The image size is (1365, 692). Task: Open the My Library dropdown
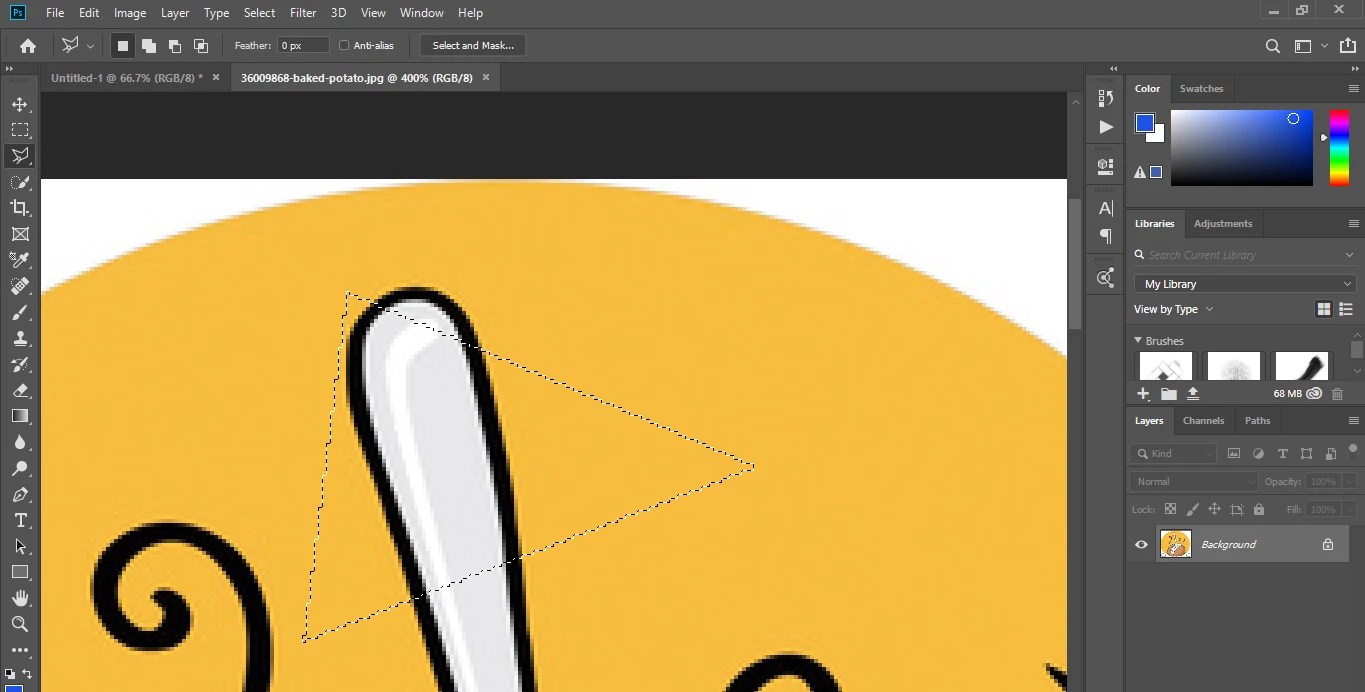coord(1244,284)
